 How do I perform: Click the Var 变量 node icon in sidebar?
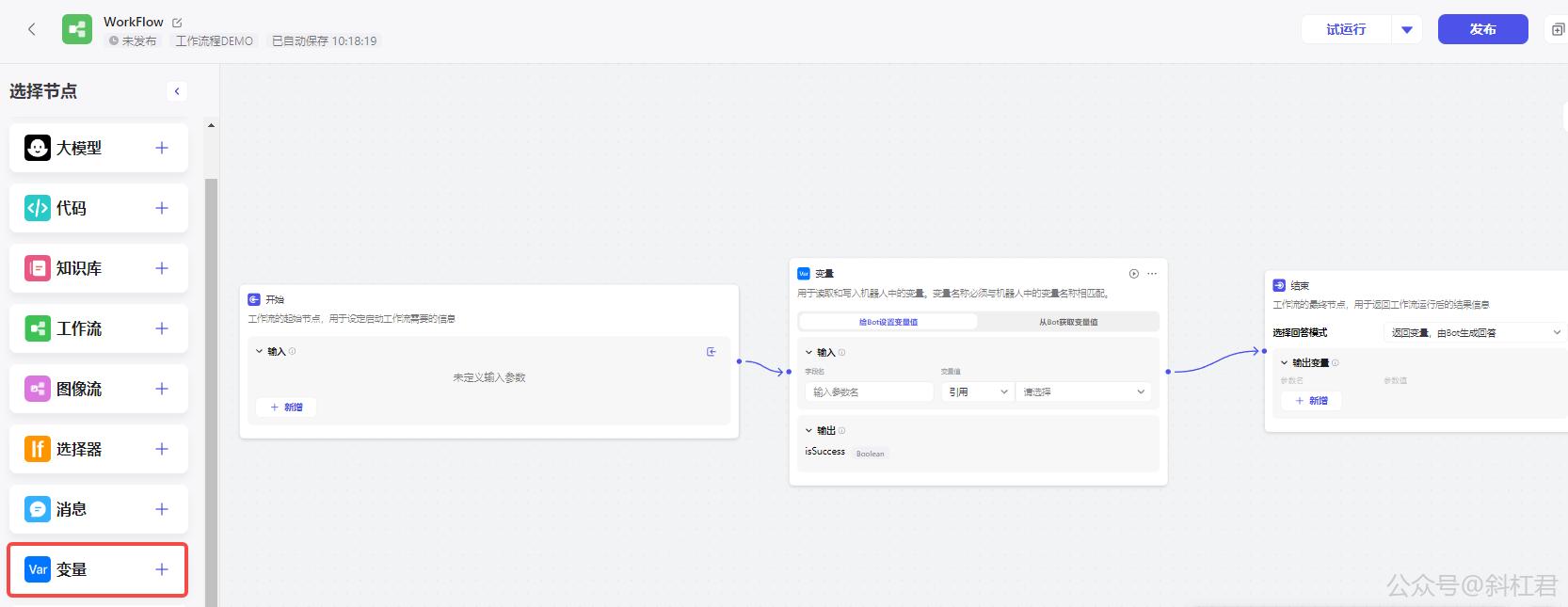click(38, 569)
